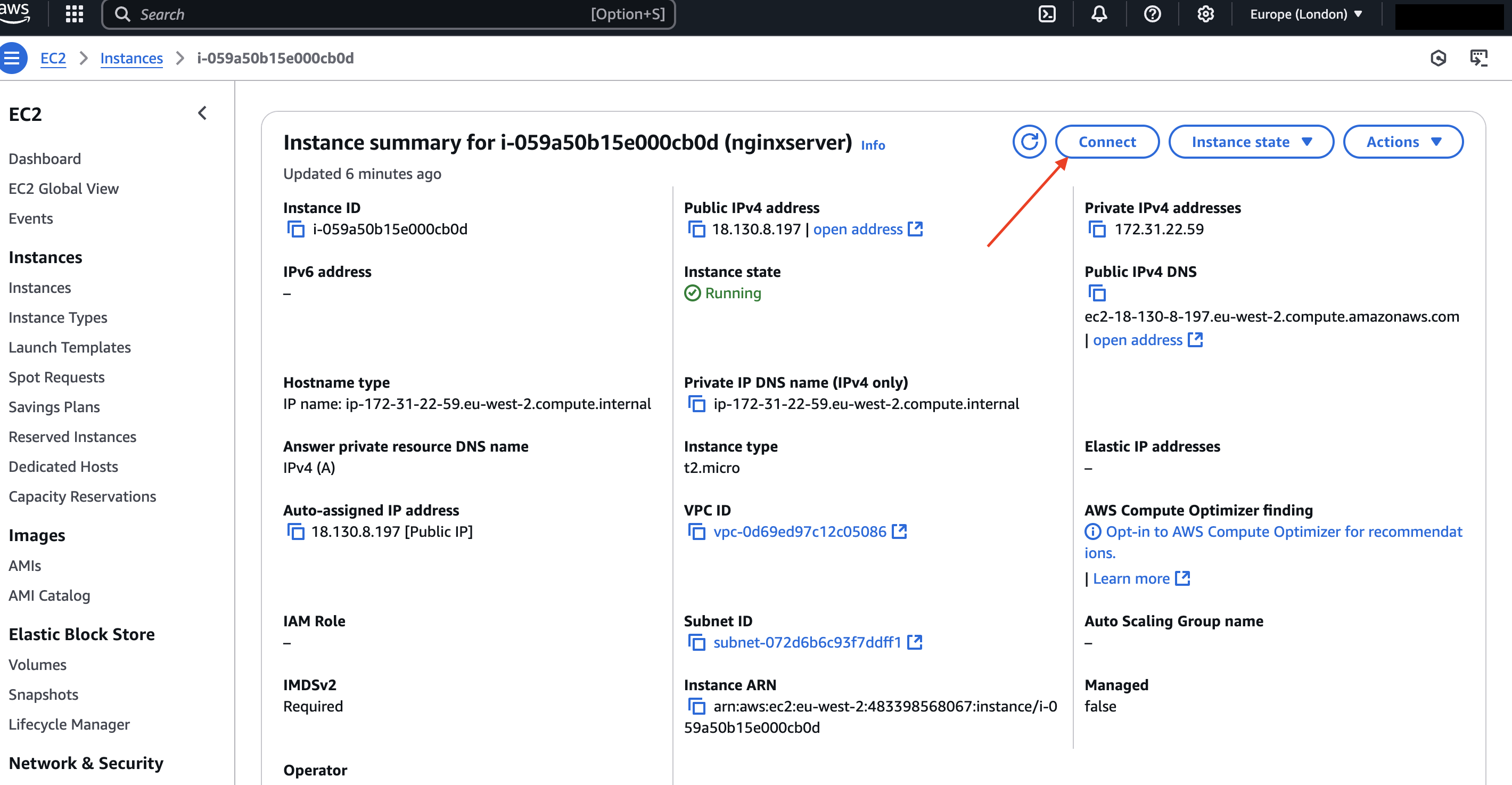
Task: Click external link icon beside Subnet ID
Action: (915, 642)
